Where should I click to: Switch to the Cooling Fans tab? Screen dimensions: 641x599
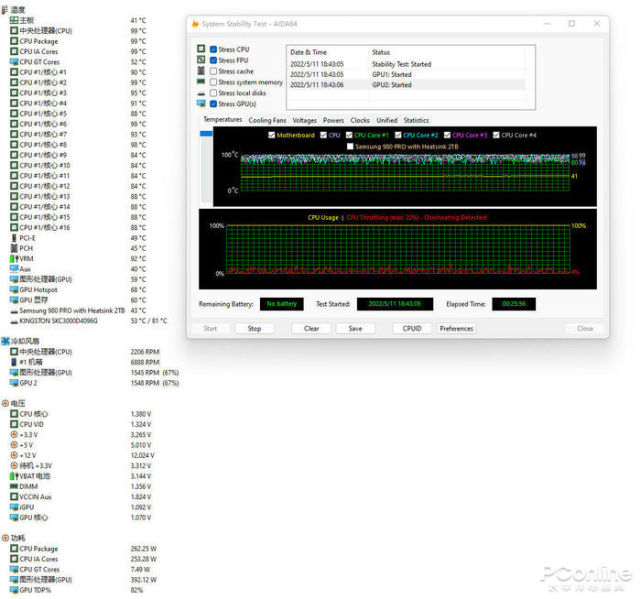click(267, 120)
